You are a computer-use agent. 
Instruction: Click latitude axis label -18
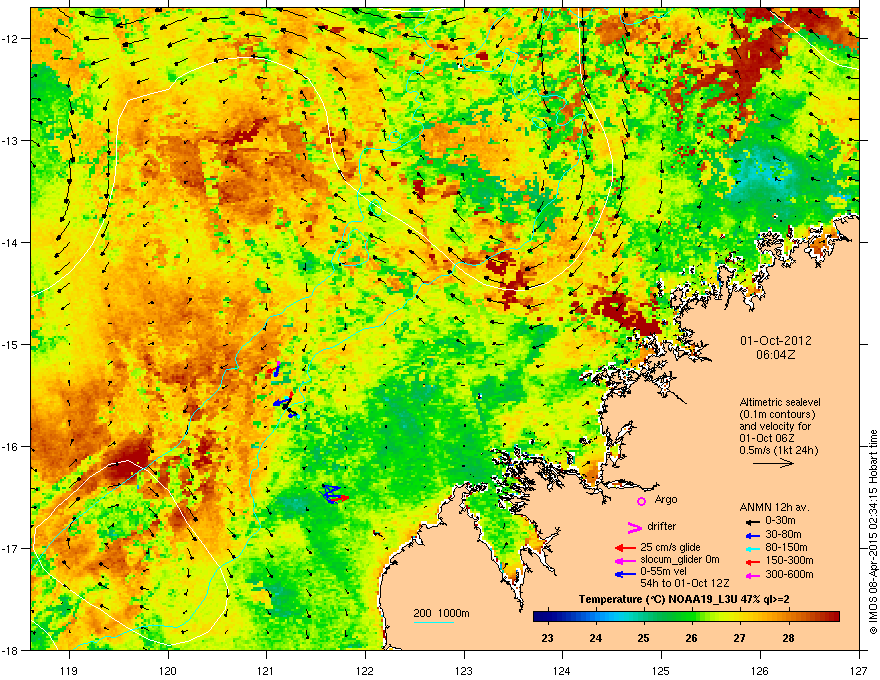point(11,650)
